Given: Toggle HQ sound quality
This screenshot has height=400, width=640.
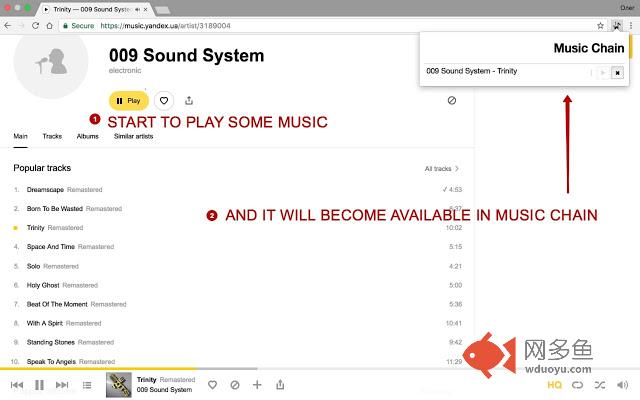Looking at the screenshot, I should 554,385.
